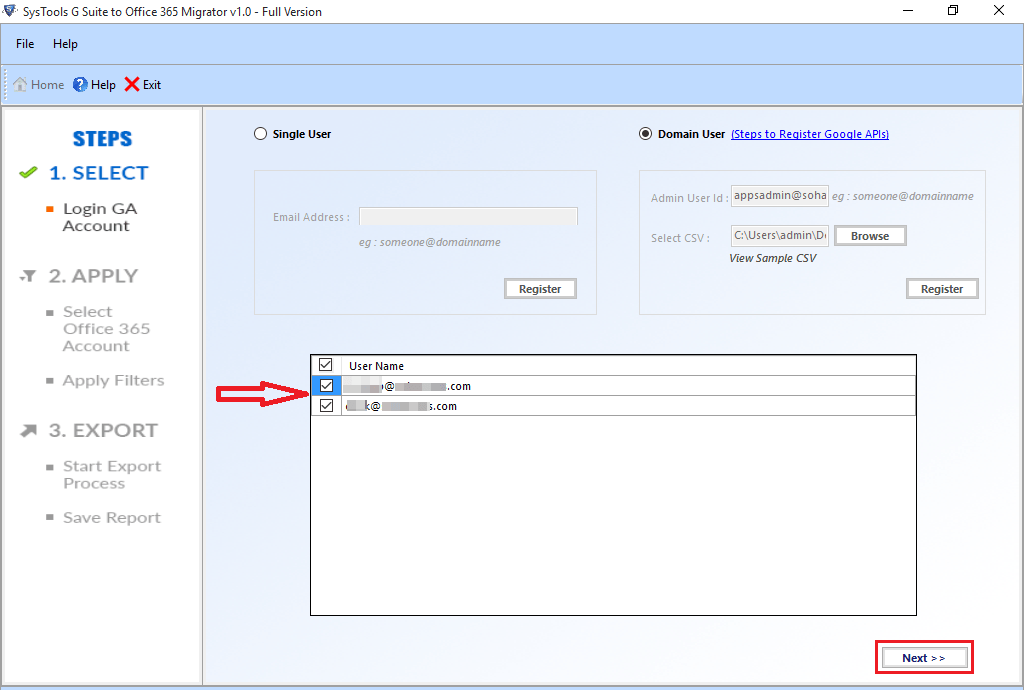Select the Single User radio button

pos(261,134)
